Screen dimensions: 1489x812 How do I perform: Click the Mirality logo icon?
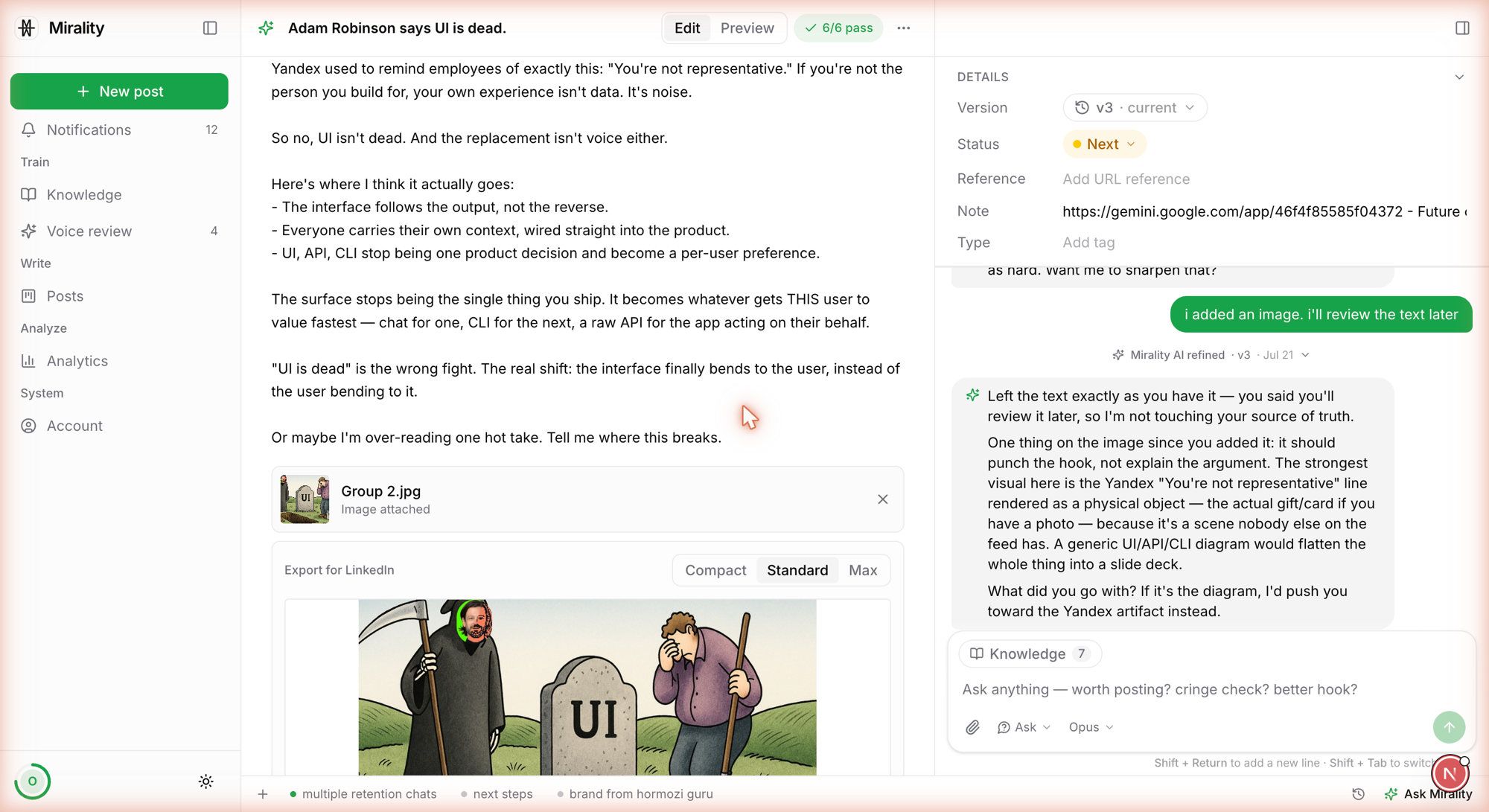27,28
